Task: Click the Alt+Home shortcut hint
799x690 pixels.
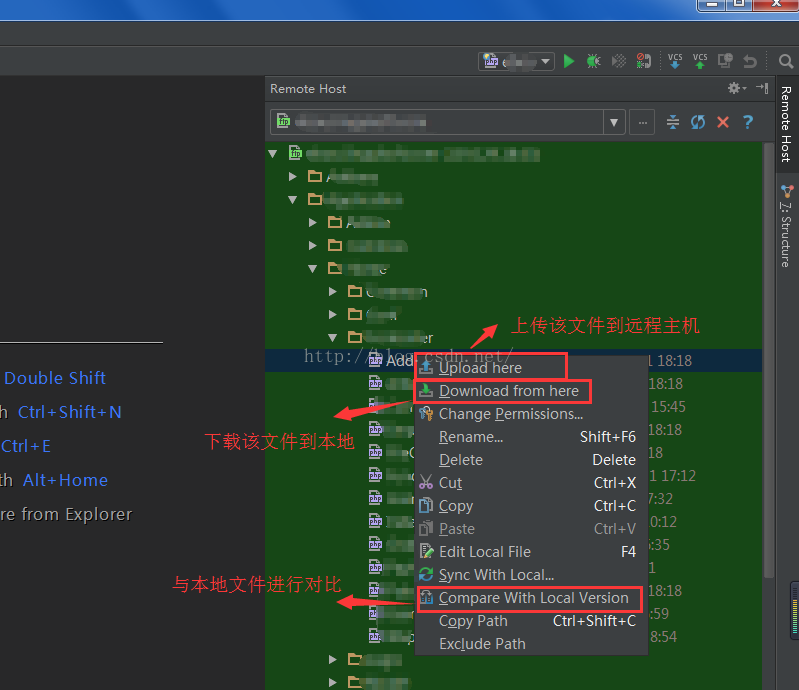Action: pyautogui.click(x=65, y=480)
